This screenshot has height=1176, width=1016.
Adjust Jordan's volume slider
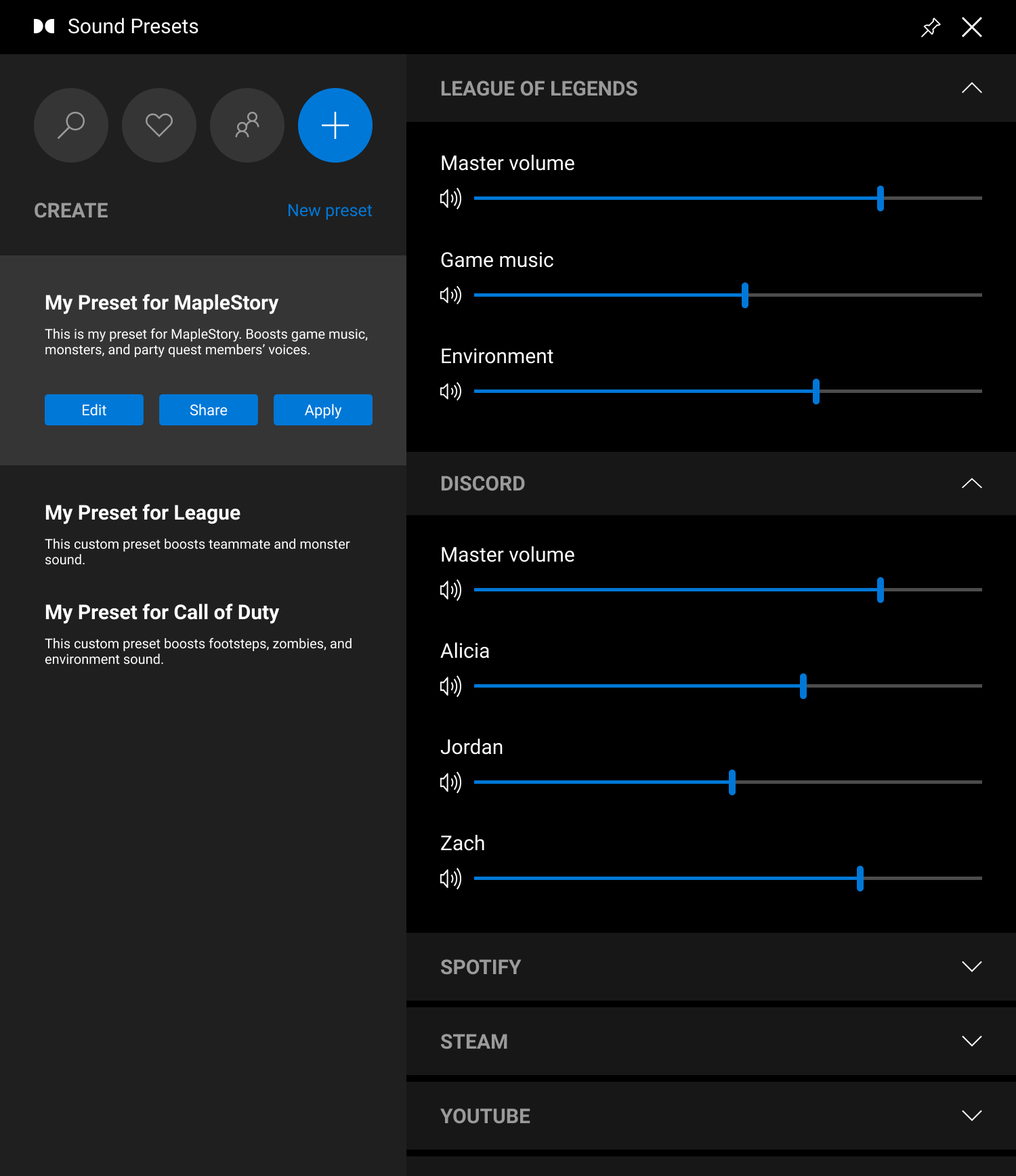pos(732,782)
